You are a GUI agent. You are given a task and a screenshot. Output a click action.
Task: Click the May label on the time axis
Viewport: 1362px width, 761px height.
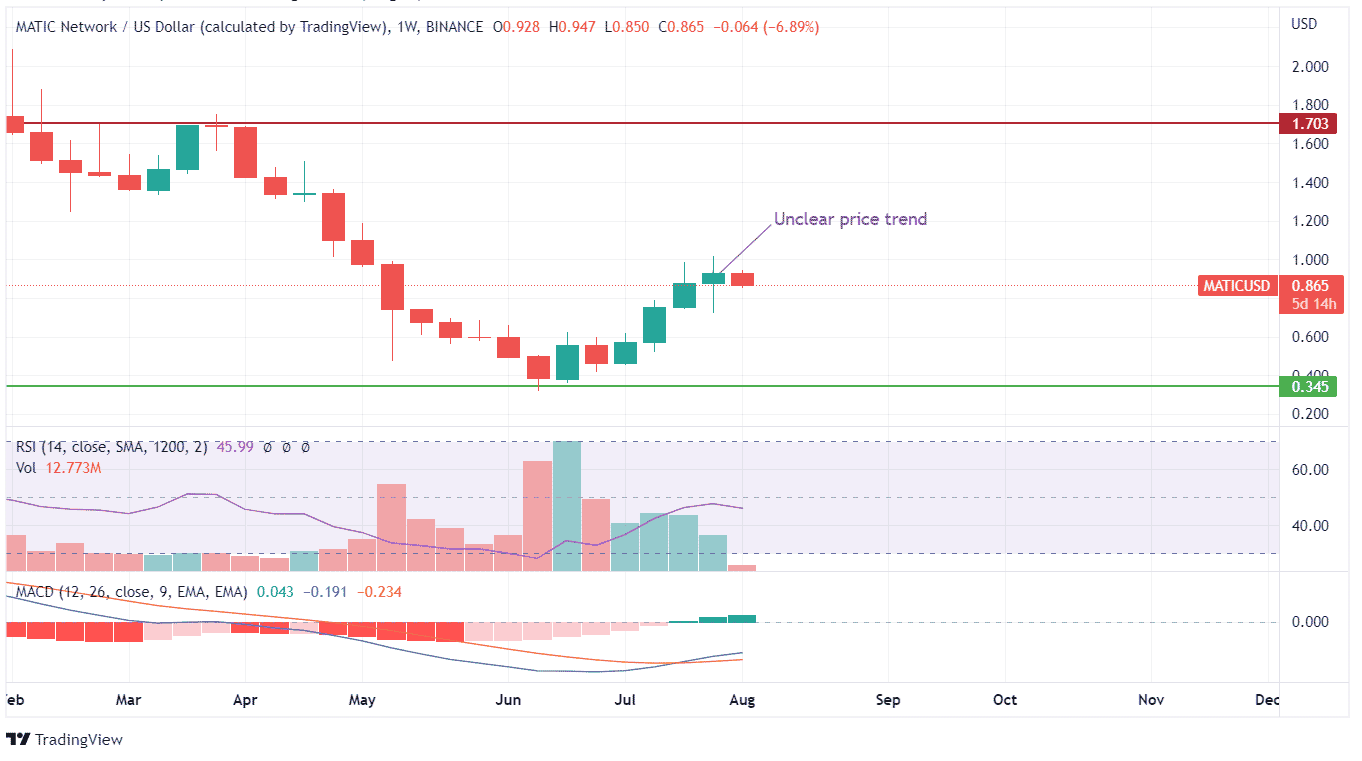tap(363, 700)
